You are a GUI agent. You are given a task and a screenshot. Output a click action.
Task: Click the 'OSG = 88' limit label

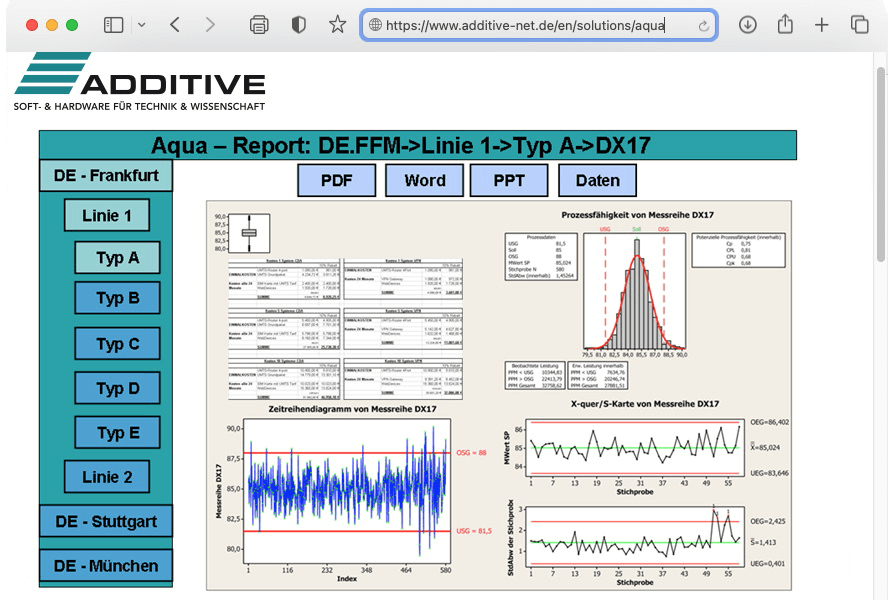pyautogui.click(x=472, y=453)
